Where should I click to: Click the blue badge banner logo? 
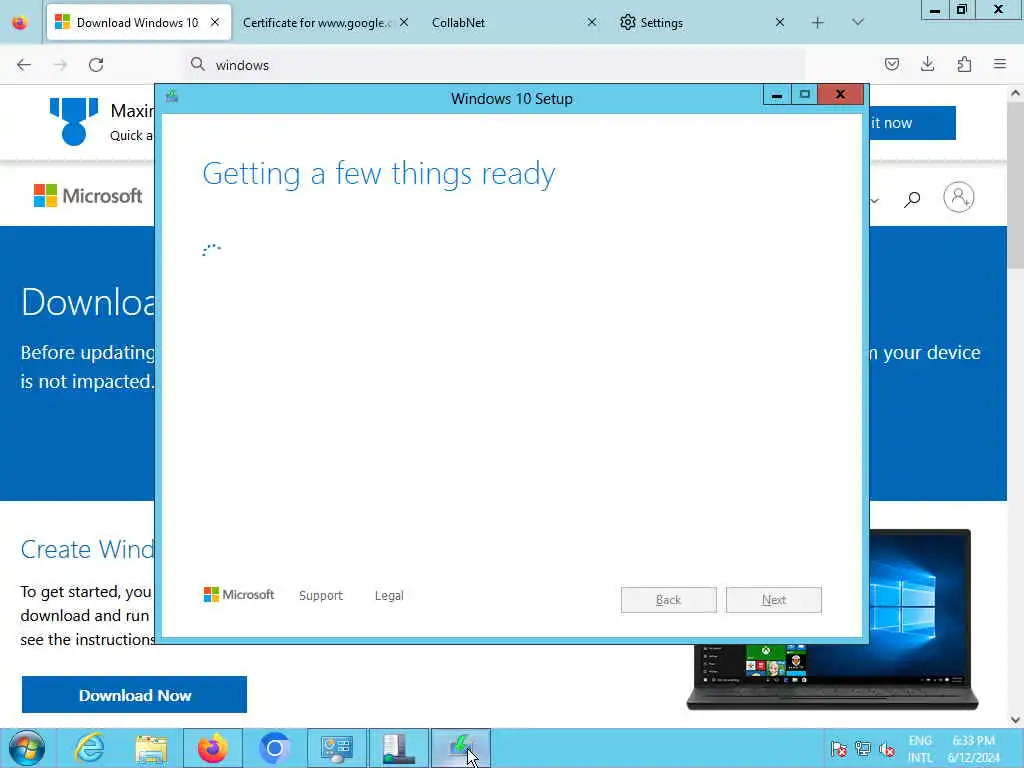pos(74,121)
